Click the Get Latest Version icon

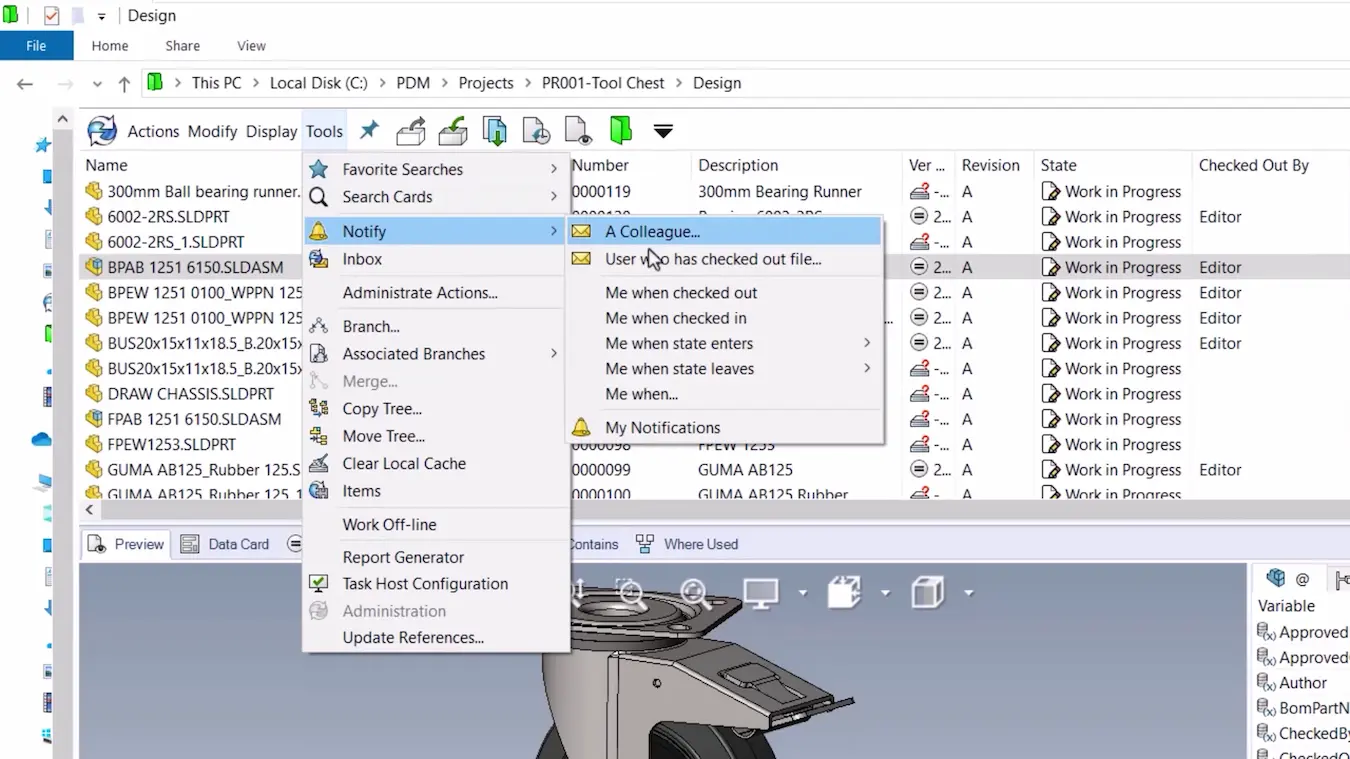pyautogui.click(x=494, y=131)
